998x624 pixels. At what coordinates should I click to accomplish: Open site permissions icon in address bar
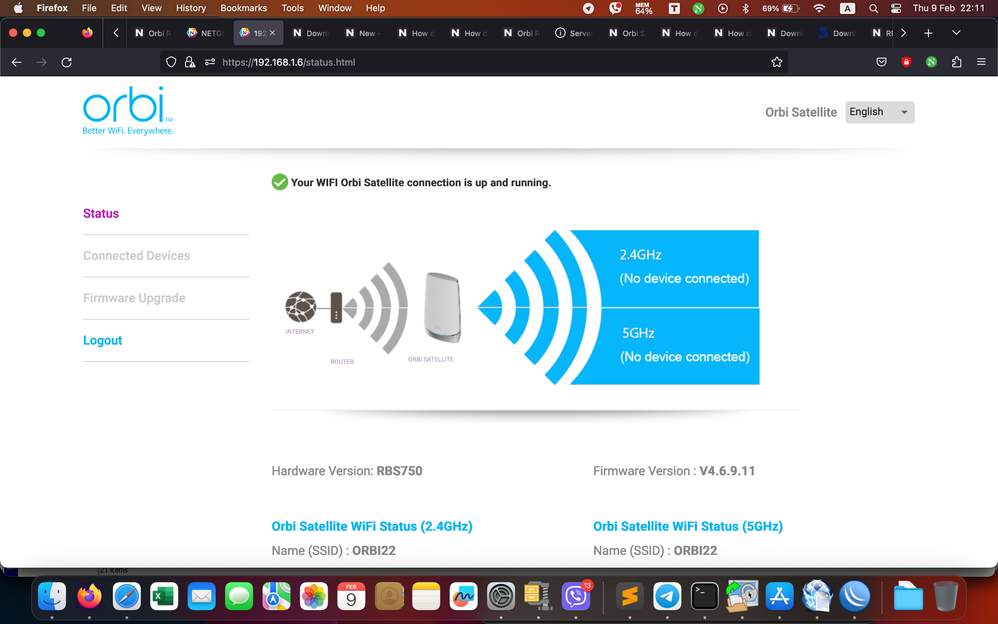(209, 62)
